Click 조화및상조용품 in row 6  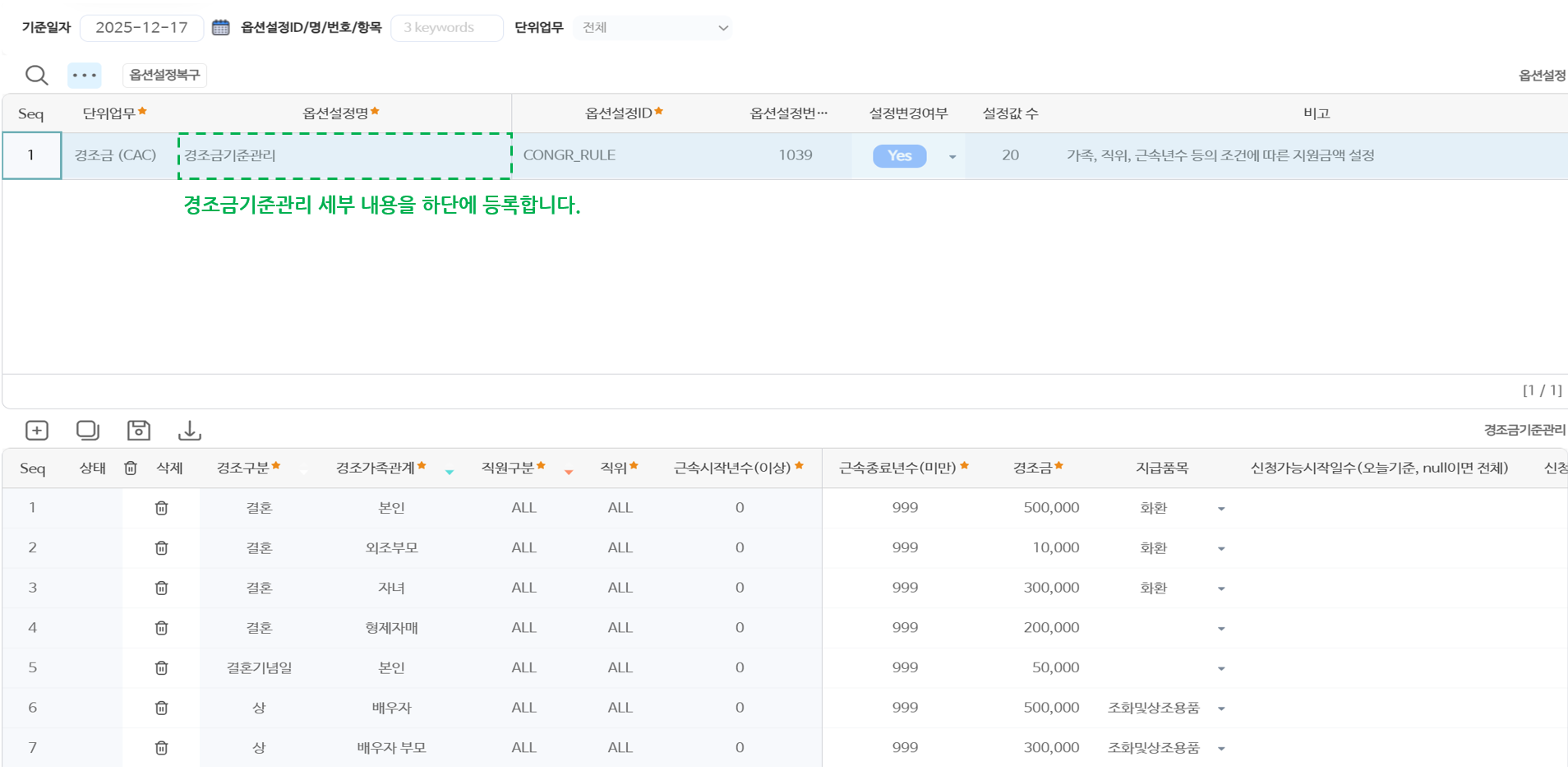coord(1154,708)
